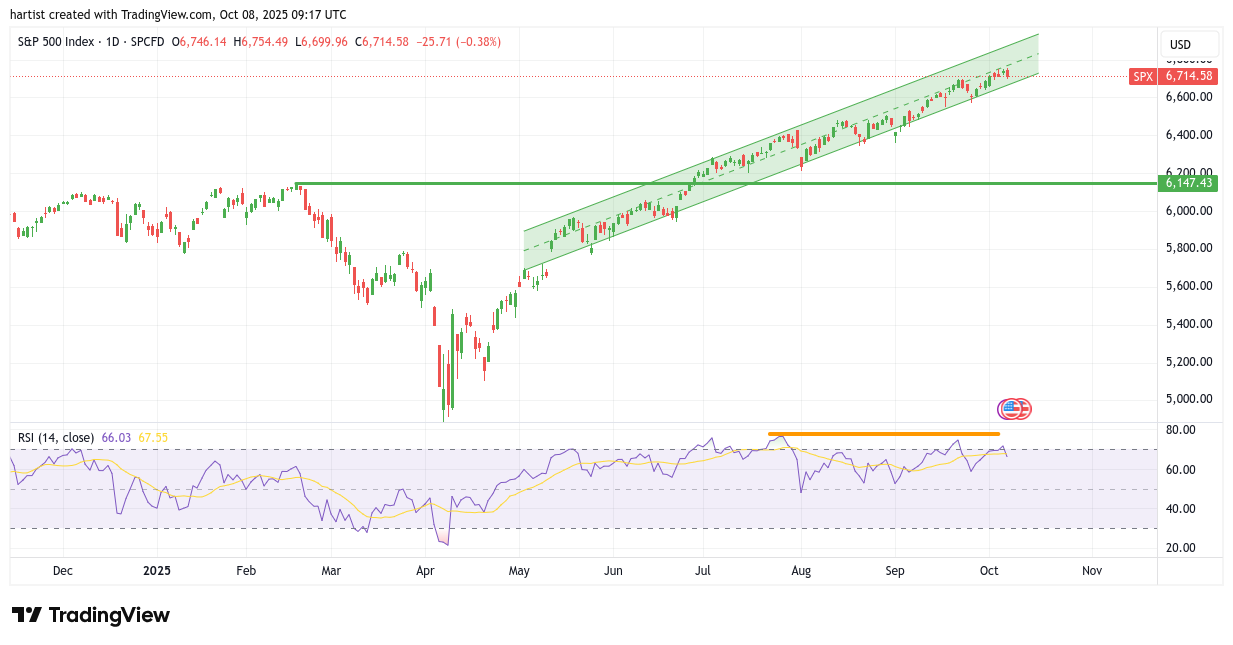Select the orange trend line on RSI pane
The width and height of the screenshot is (1233, 645).
click(x=880, y=433)
